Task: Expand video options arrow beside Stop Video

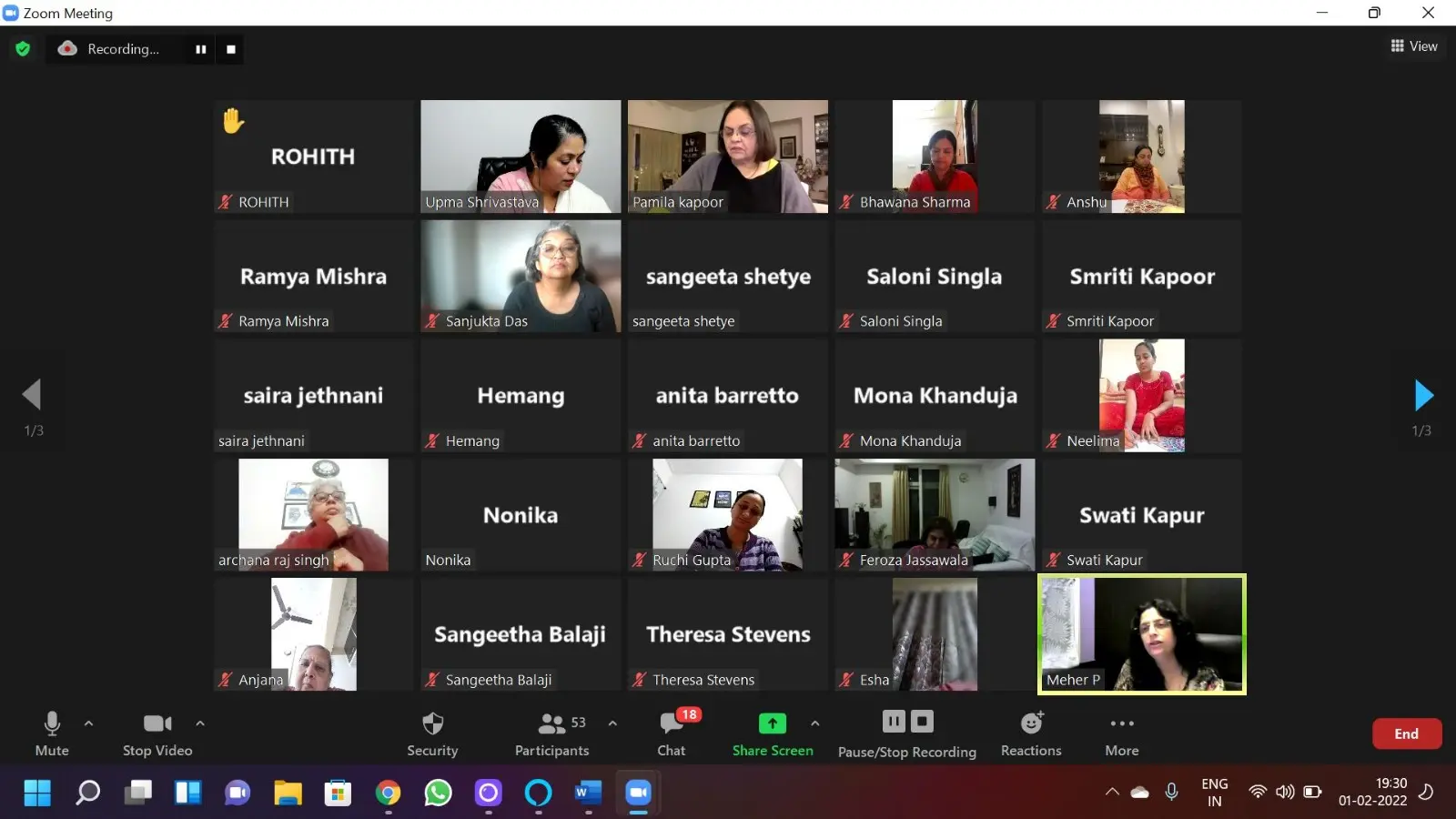Action: tap(200, 723)
